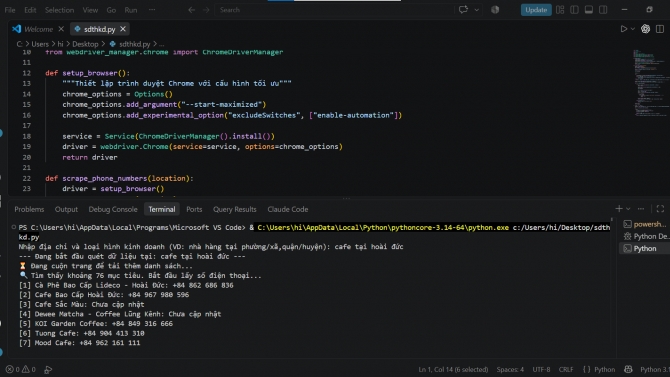Screen dimensions: 670x377
Task: Open the Output panel tab
Action: click(x=66, y=209)
